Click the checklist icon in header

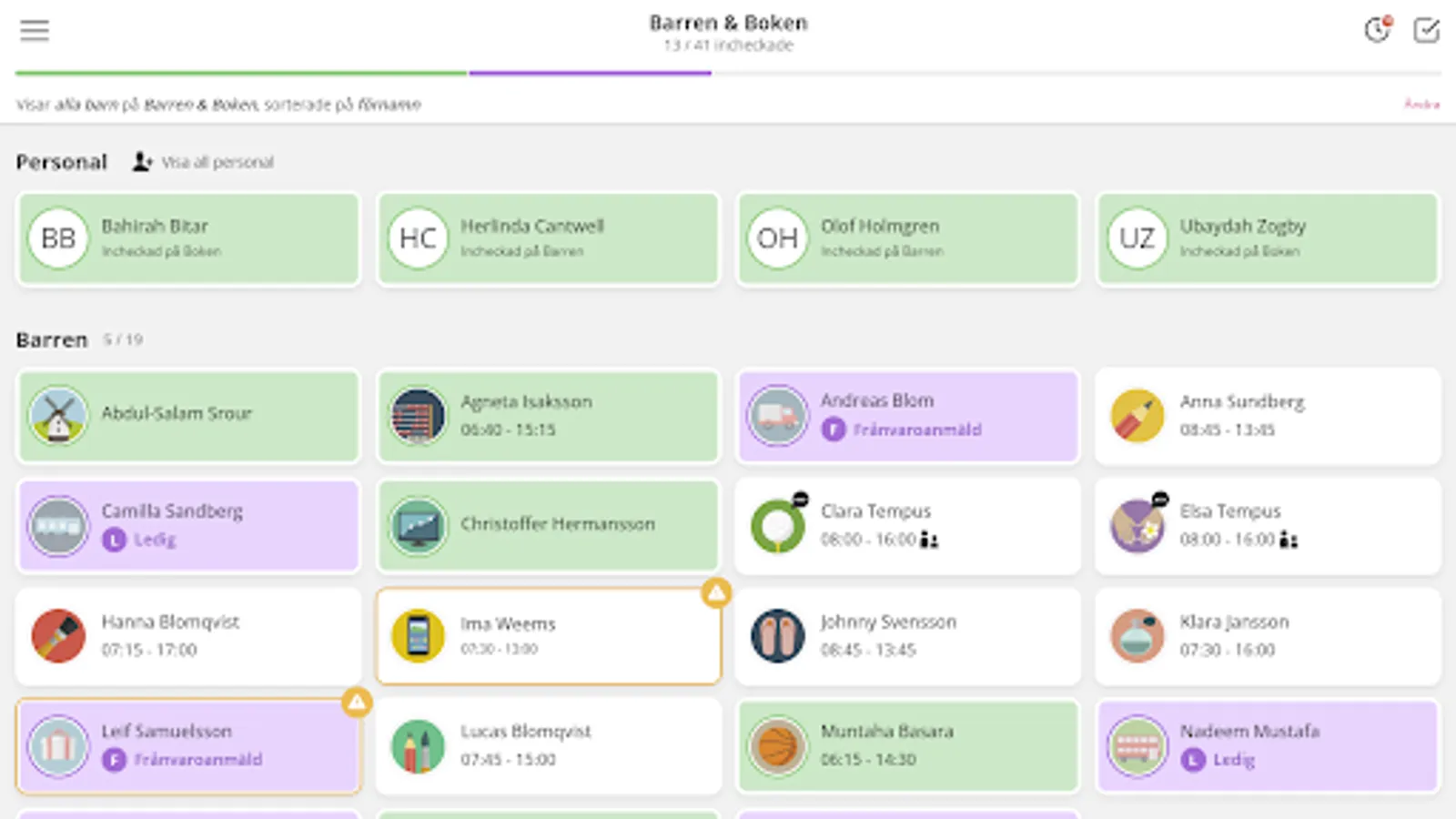[x=1426, y=30]
